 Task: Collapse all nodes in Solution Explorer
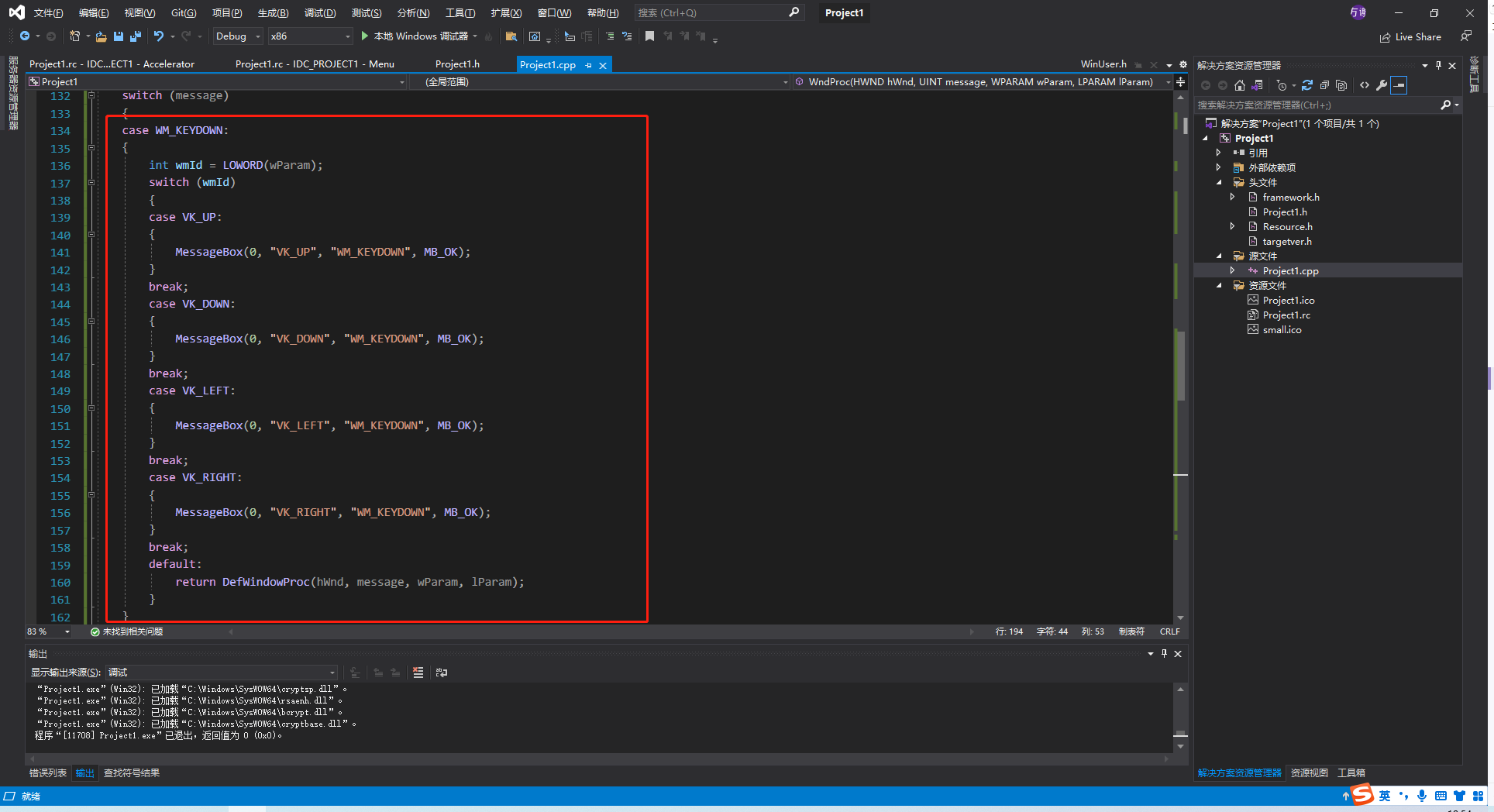point(1324,85)
